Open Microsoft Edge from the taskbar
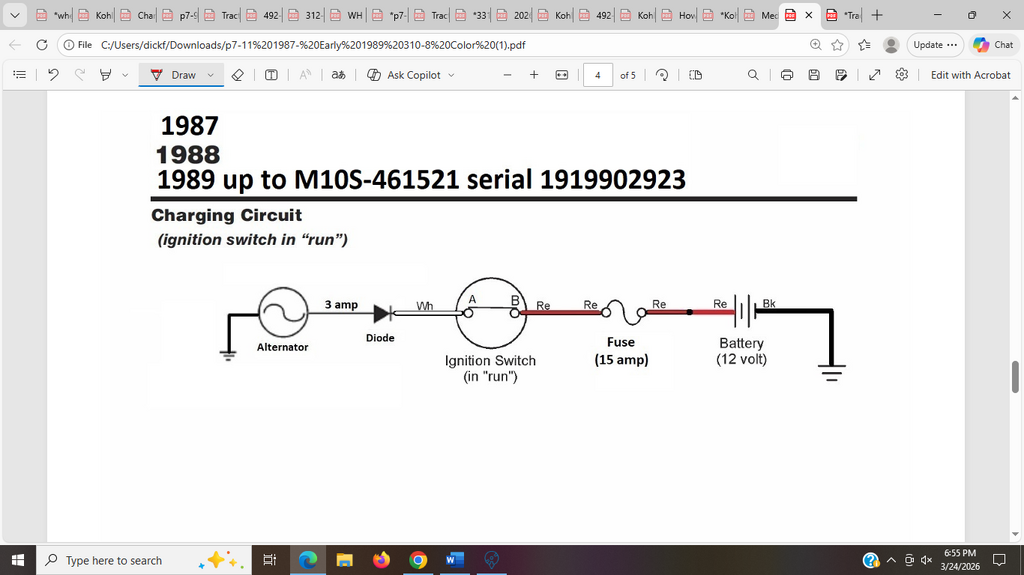1024x575 pixels. pos(308,560)
